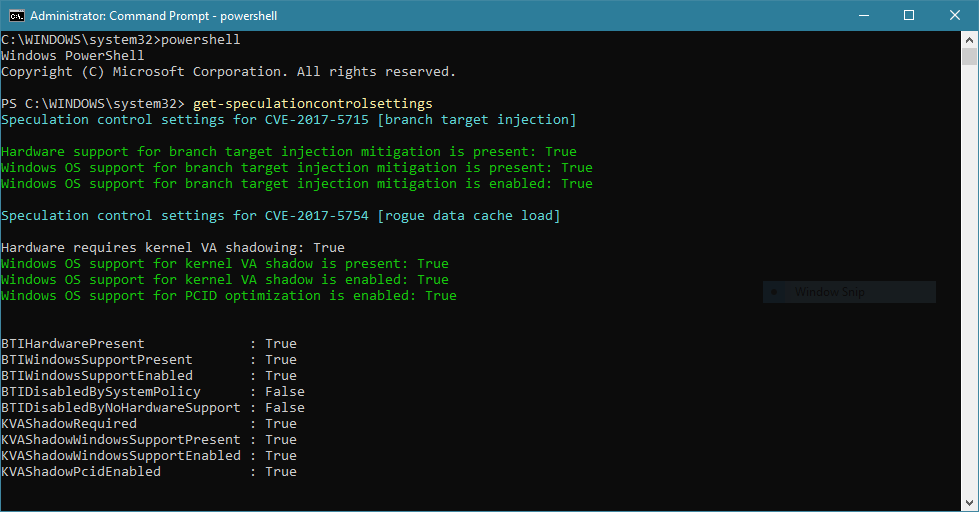Maximize the Command Prompt window
979x512 pixels.
point(909,16)
